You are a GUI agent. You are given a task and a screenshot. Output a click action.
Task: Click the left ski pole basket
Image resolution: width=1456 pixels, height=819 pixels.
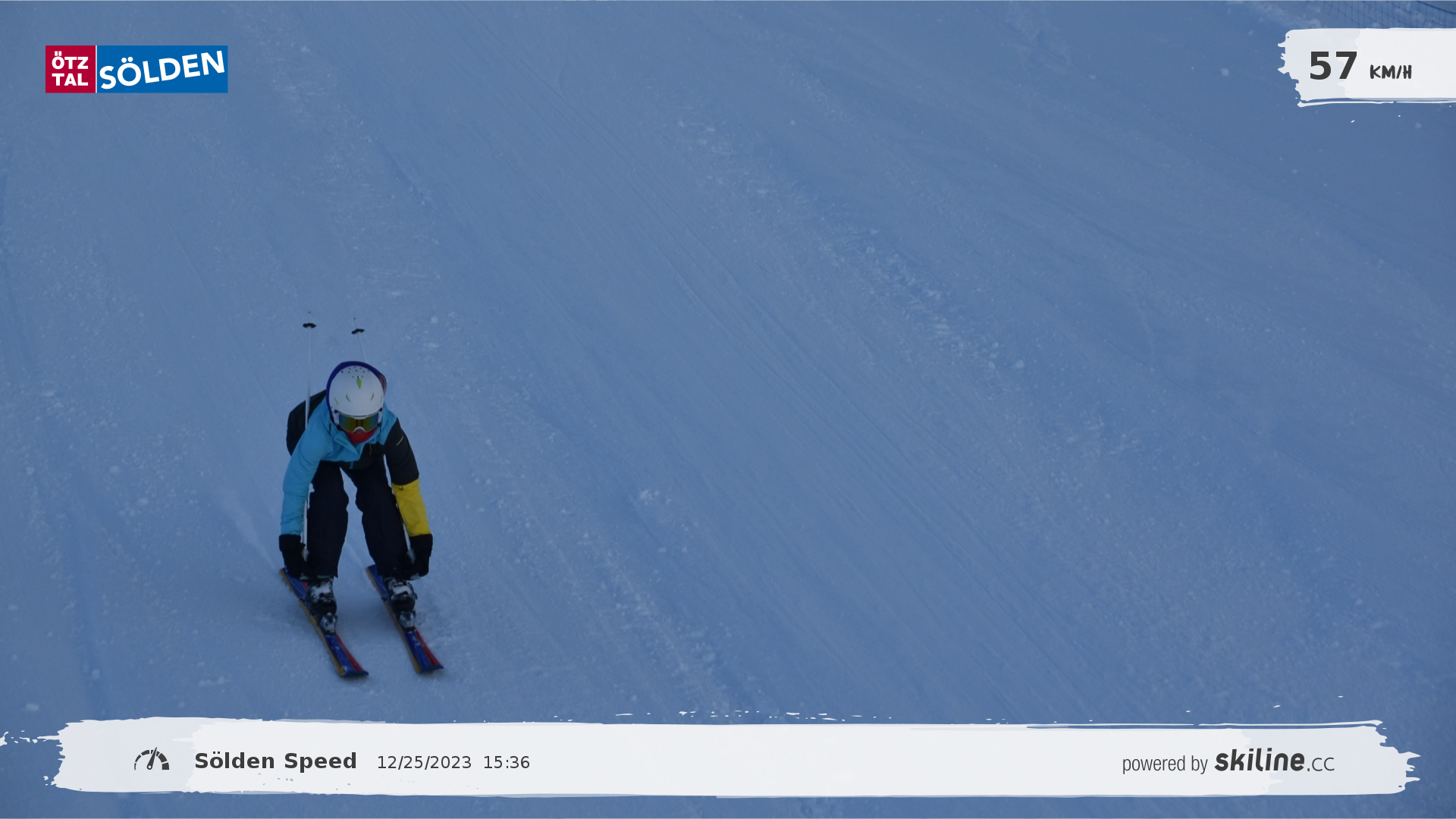tap(309, 325)
